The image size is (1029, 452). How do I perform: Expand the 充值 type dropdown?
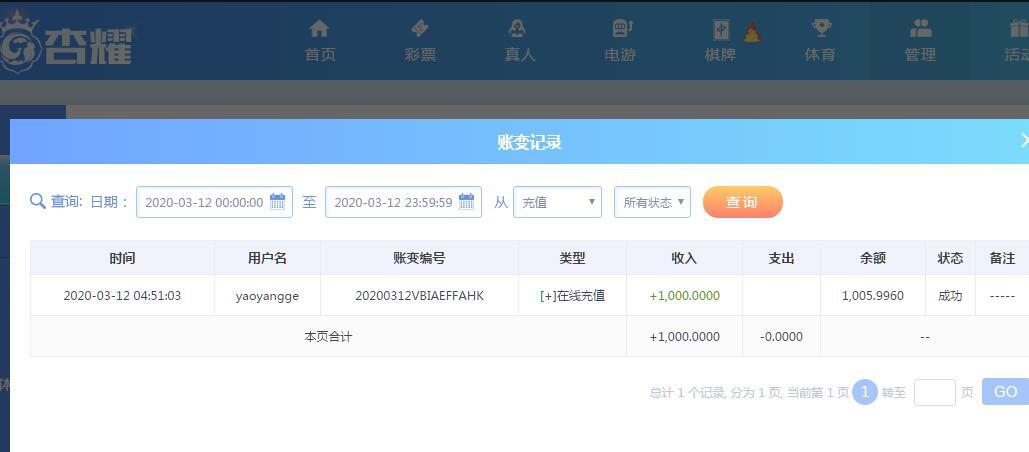coord(557,202)
